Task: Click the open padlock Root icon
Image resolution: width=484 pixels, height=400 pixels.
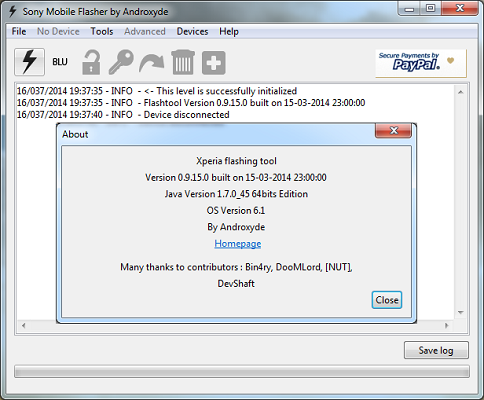Action: coord(91,62)
